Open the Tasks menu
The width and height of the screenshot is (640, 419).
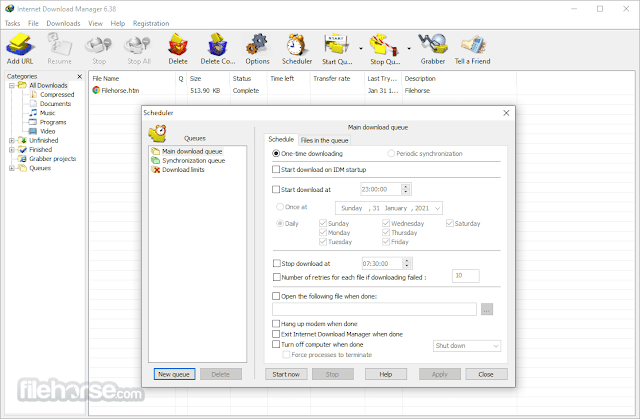[x=12, y=23]
